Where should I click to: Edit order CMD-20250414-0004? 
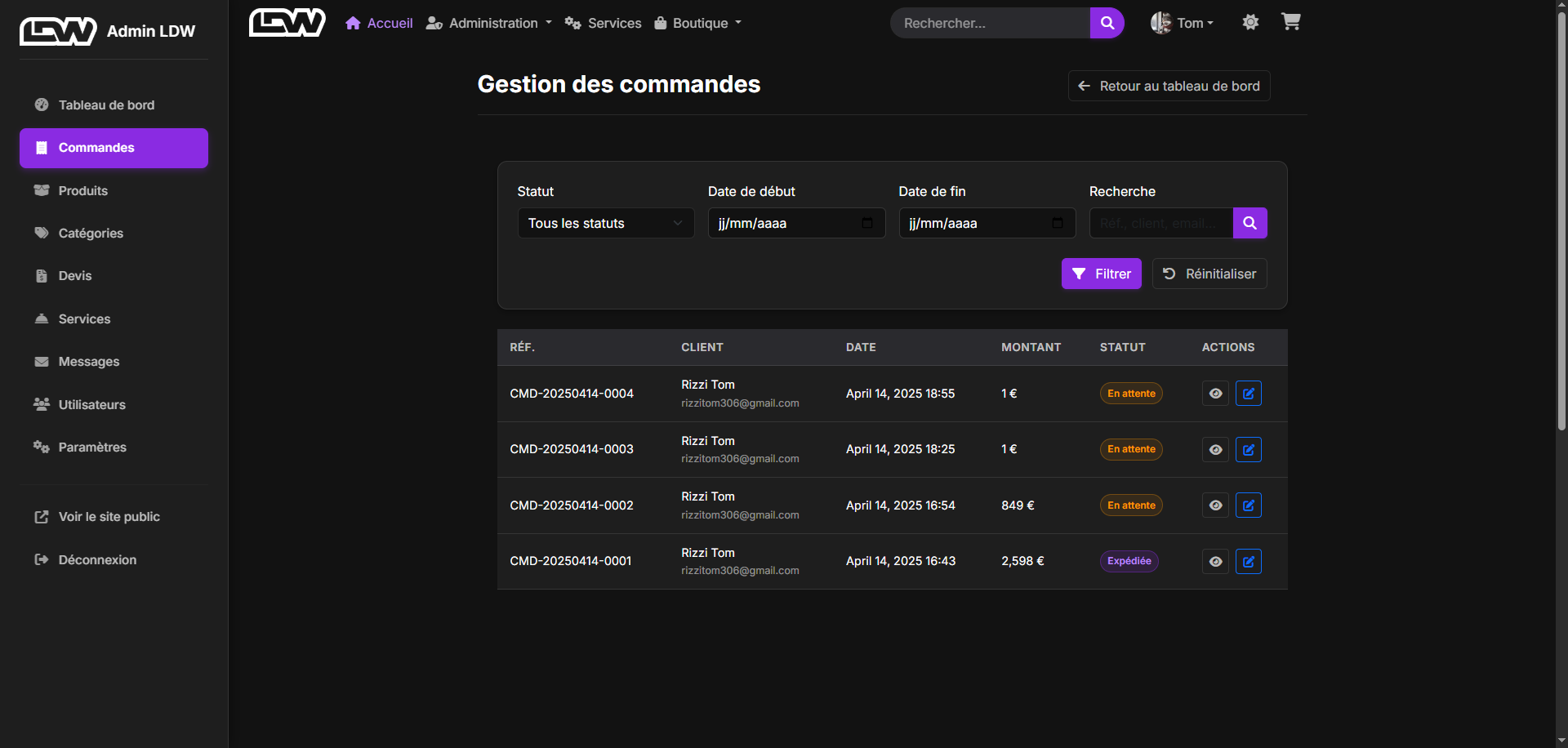pos(1248,394)
